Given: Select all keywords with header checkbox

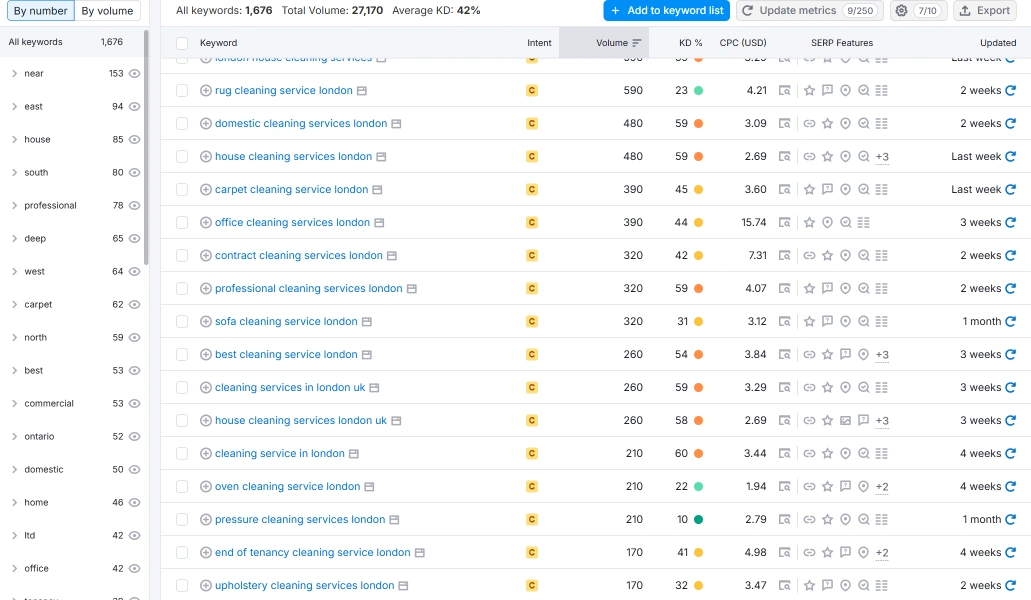Looking at the screenshot, I should point(182,43).
